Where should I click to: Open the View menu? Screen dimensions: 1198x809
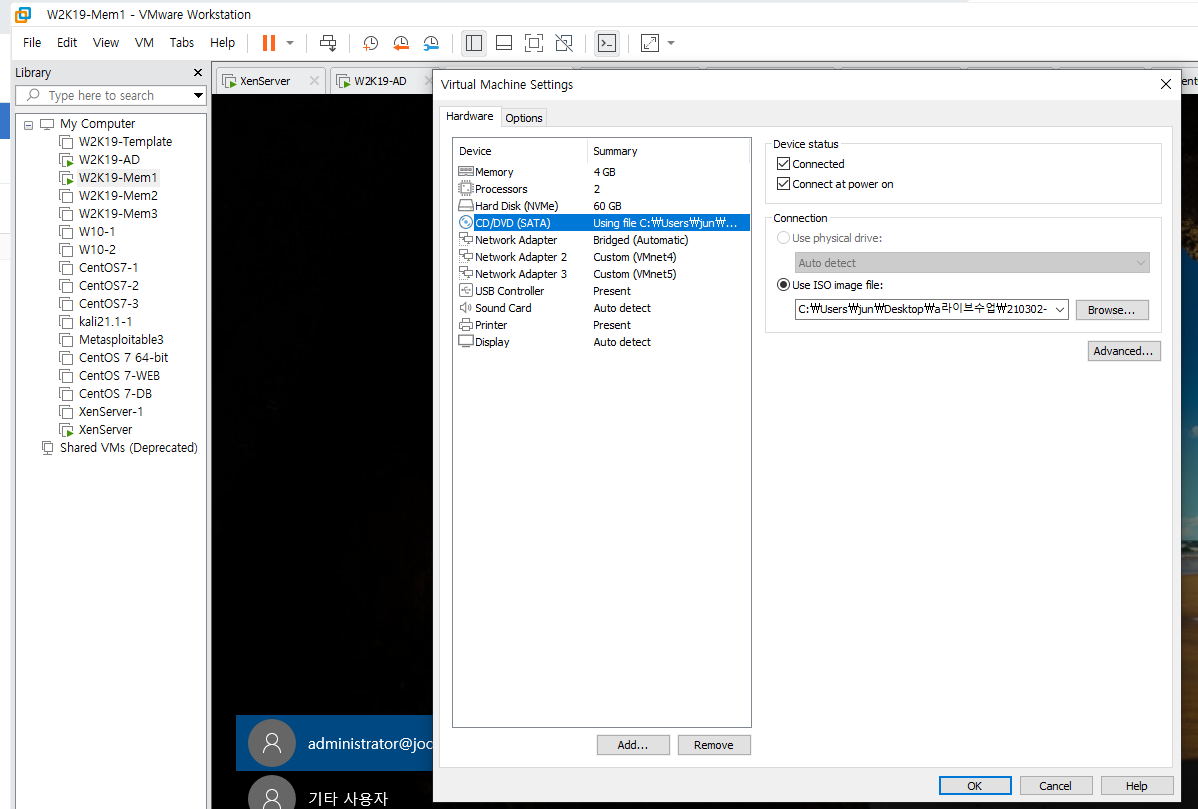105,43
